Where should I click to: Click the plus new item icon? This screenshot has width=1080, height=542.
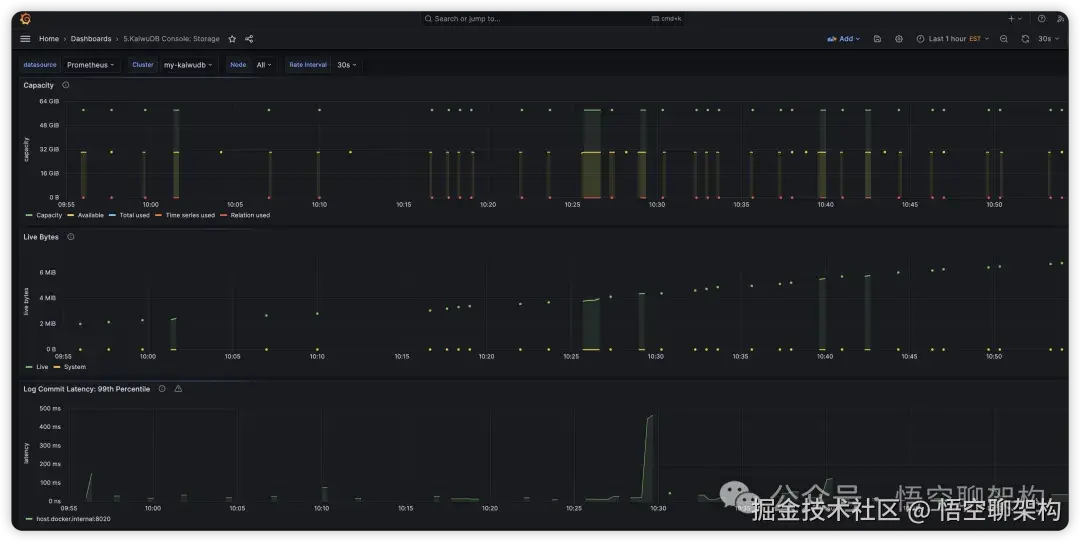pyautogui.click(x=1011, y=19)
